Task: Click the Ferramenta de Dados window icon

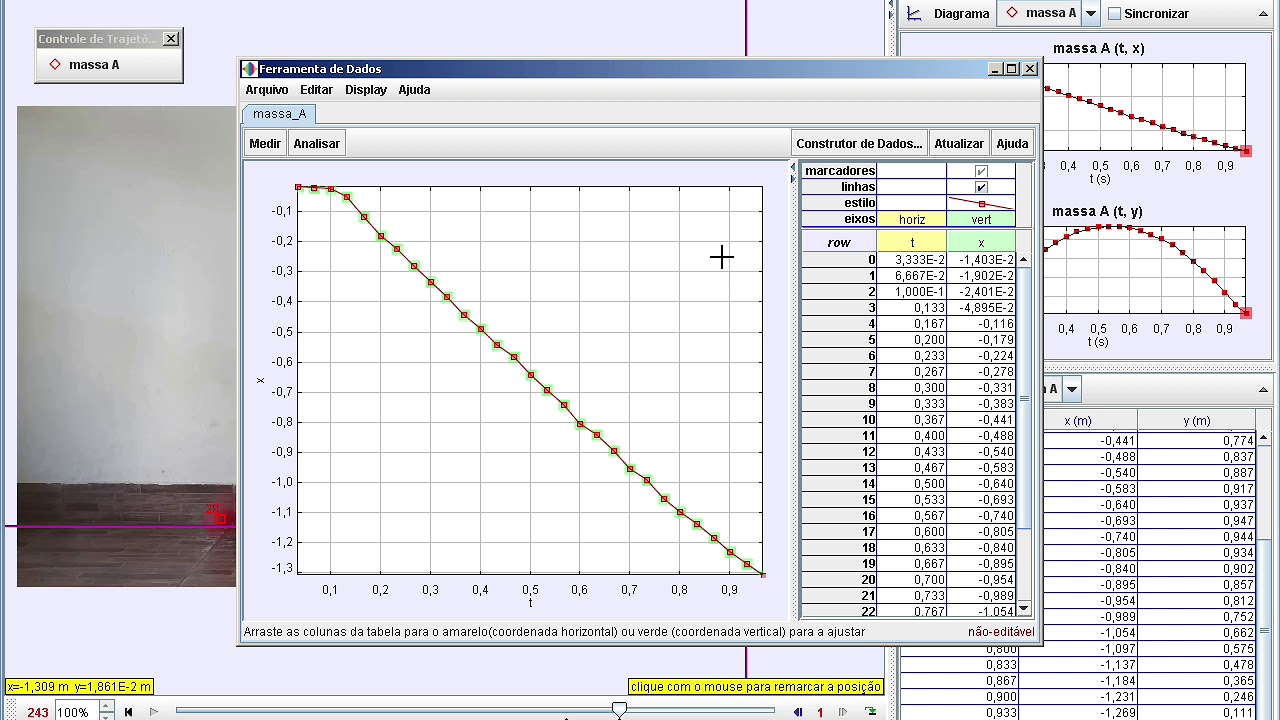Action: [x=249, y=69]
